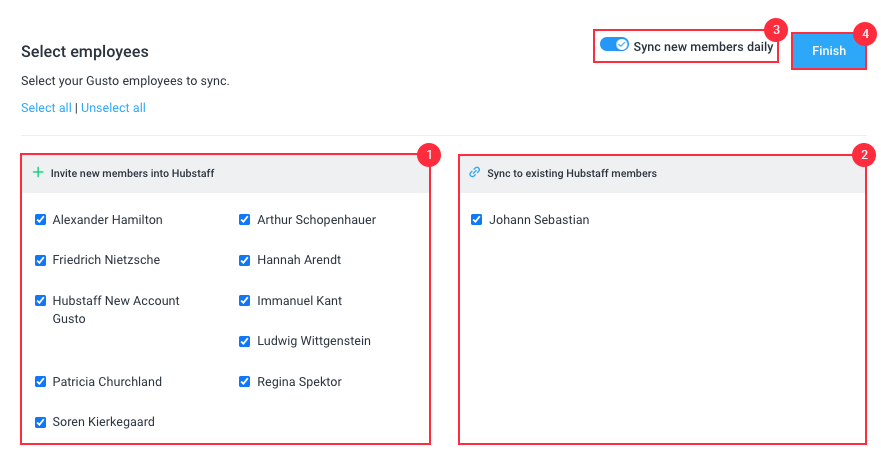Viewport: 881px width, 461px height.
Task: Click the Select employees heading
Action: (x=85, y=52)
